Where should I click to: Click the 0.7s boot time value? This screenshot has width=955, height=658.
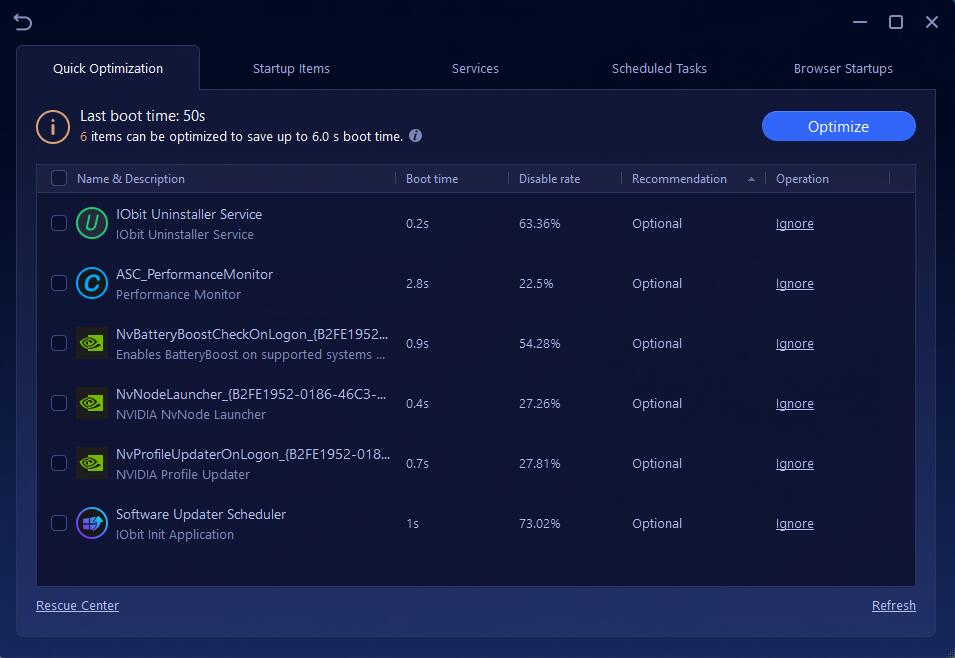pos(417,464)
